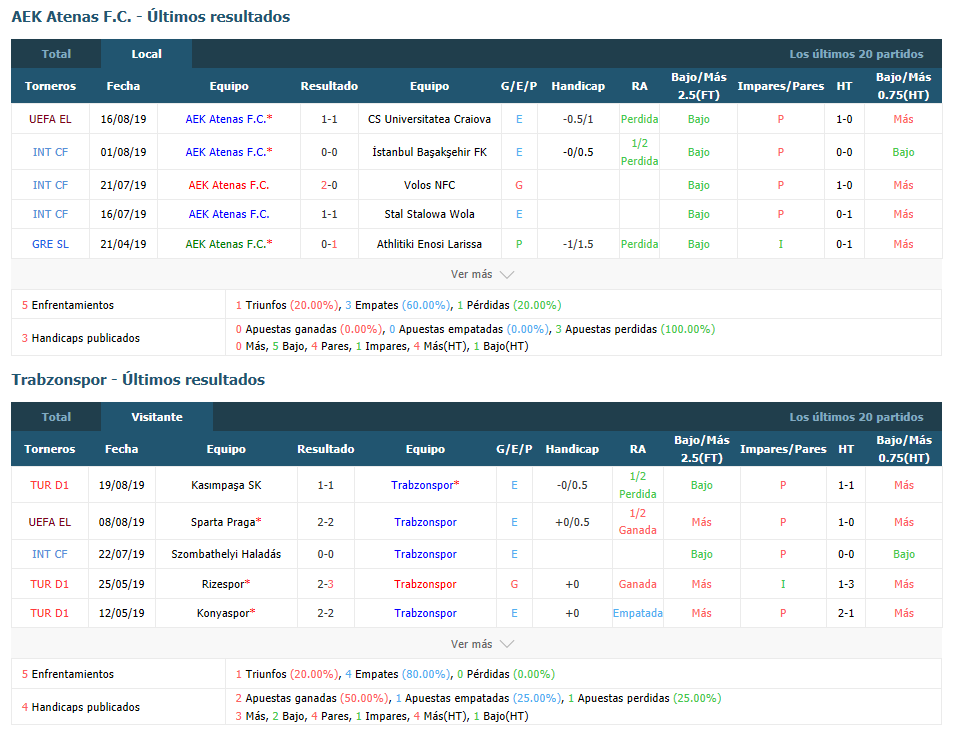This screenshot has height=736, width=955.
Task: Open Athlitiki Enosi Larissa team page
Action: 429,244
